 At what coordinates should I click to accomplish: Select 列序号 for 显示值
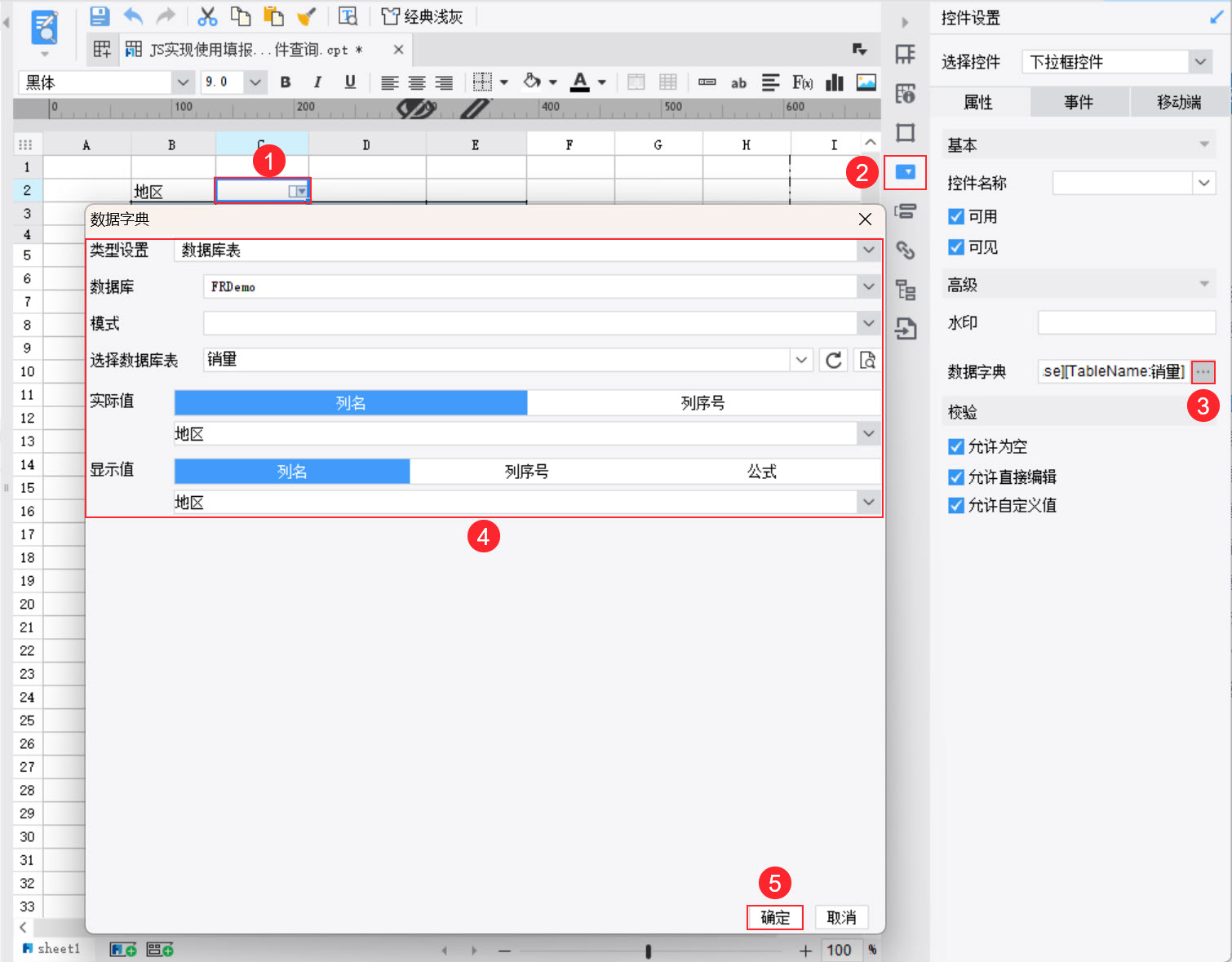(x=527, y=472)
